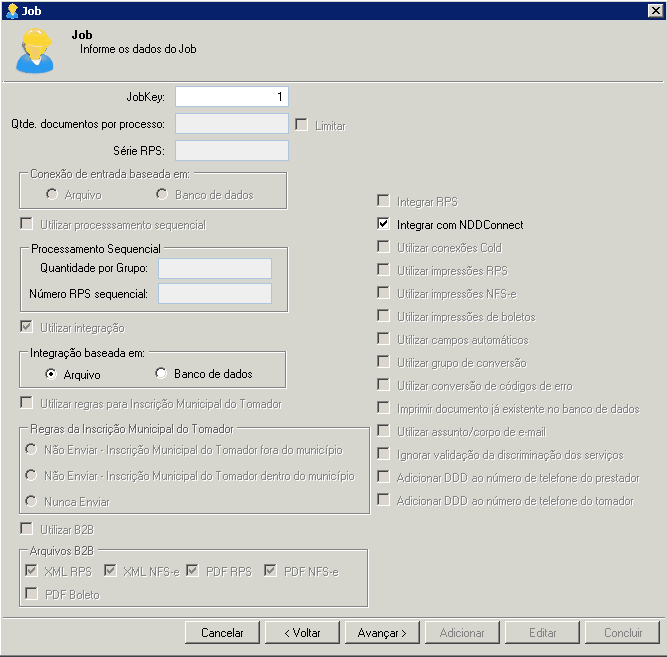Click the Qtde. documentos por processo field
The image size is (667, 657).
click(232, 124)
